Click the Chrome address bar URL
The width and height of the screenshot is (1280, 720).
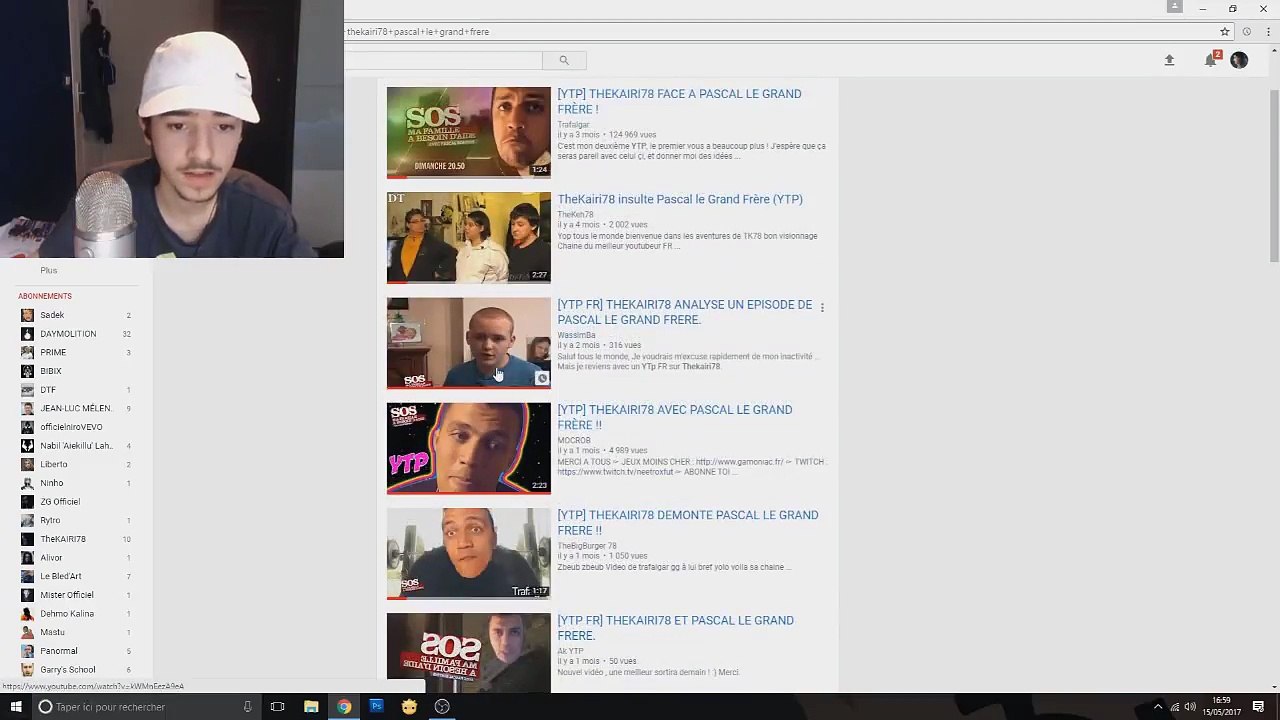418,32
